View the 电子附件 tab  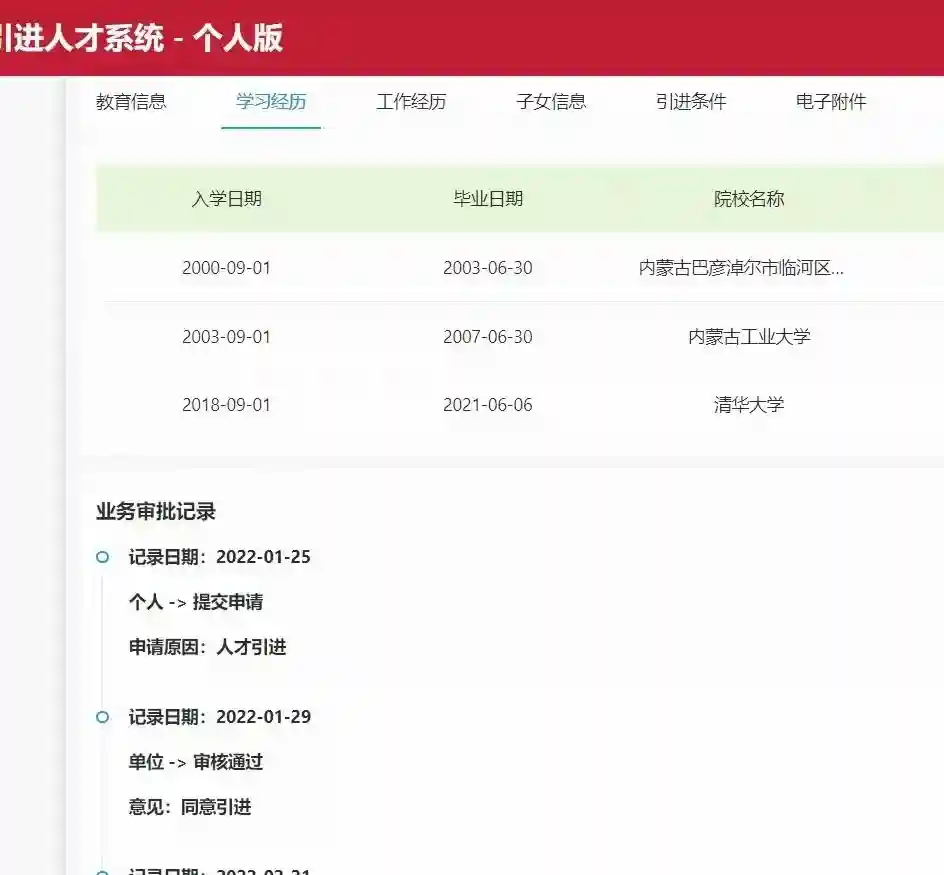pos(831,101)
